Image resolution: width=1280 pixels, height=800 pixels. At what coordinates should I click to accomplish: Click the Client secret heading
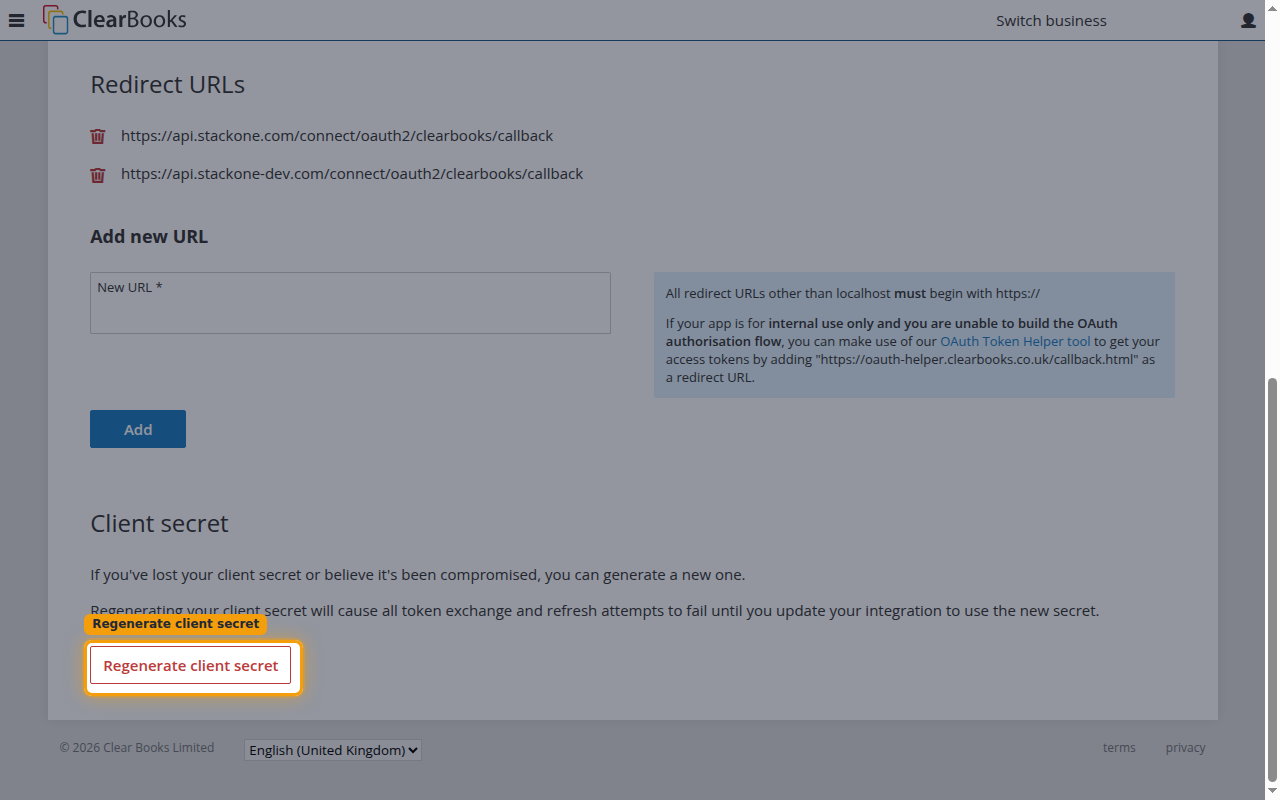(x=159, y=524)
